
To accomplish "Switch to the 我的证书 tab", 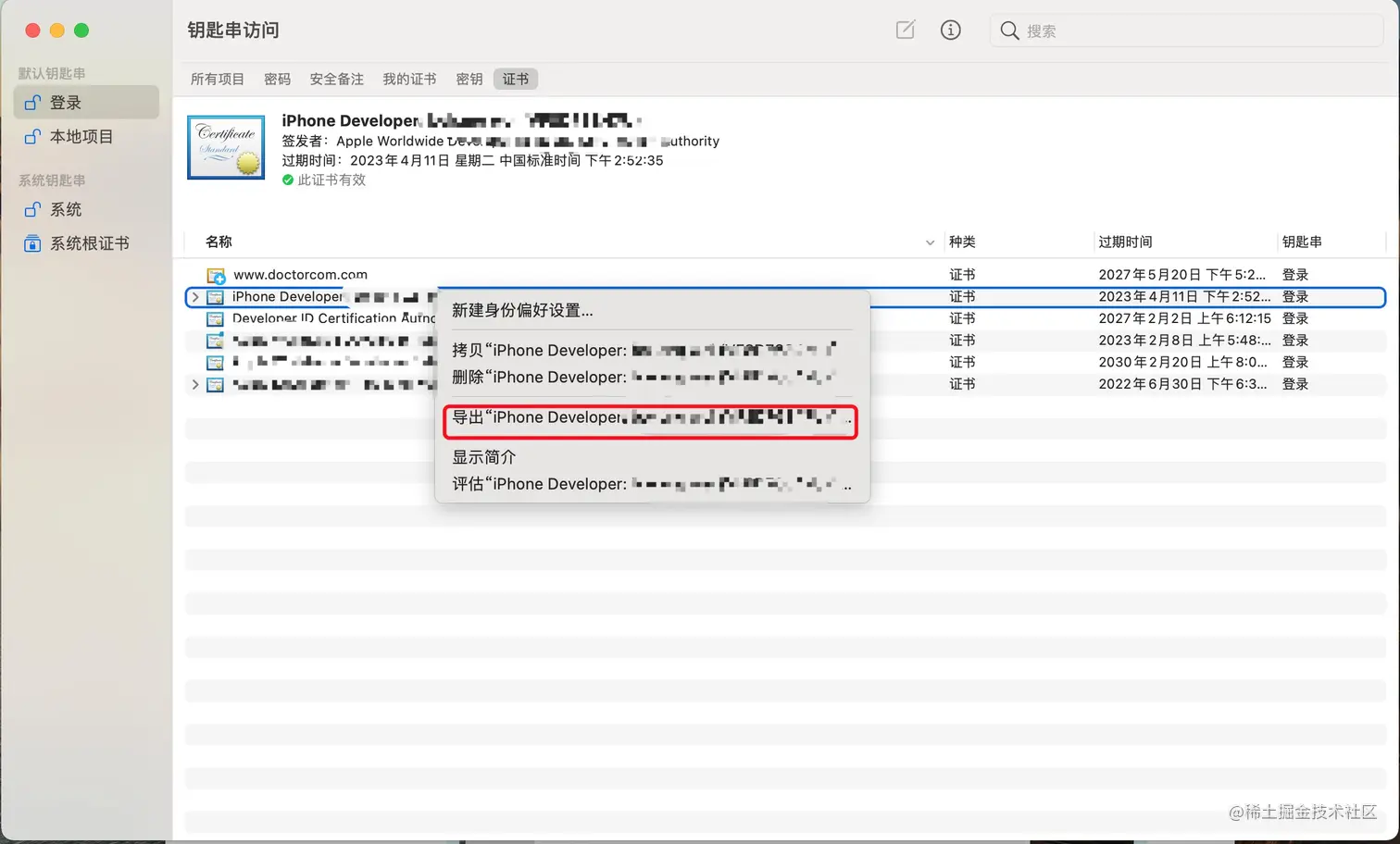I will click(409, 79).
